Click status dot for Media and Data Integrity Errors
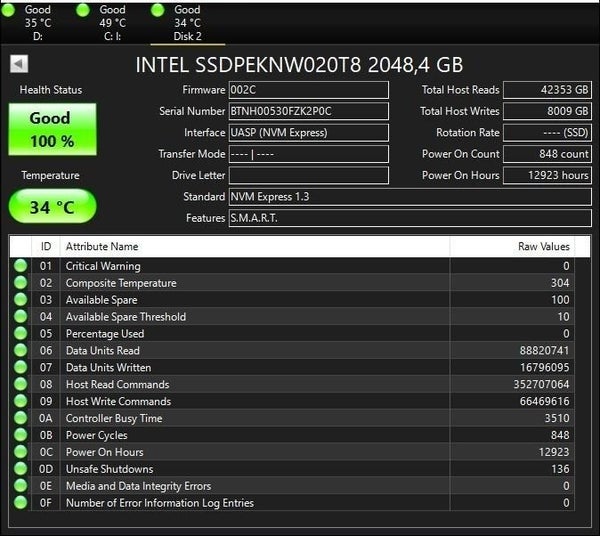 click(21, 485)
